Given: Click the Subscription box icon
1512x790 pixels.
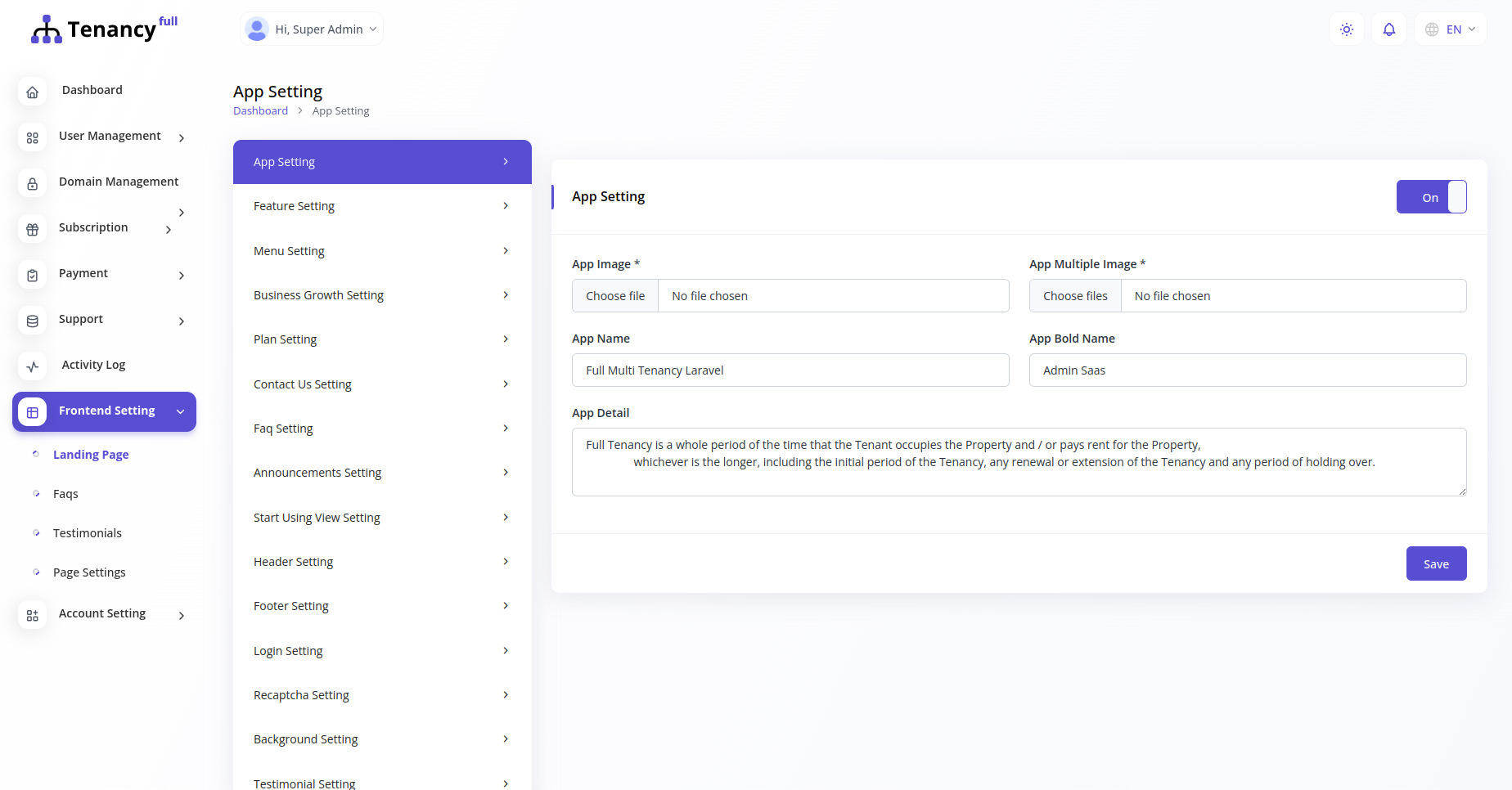Looking at the screenshot, I should (32, 230).
